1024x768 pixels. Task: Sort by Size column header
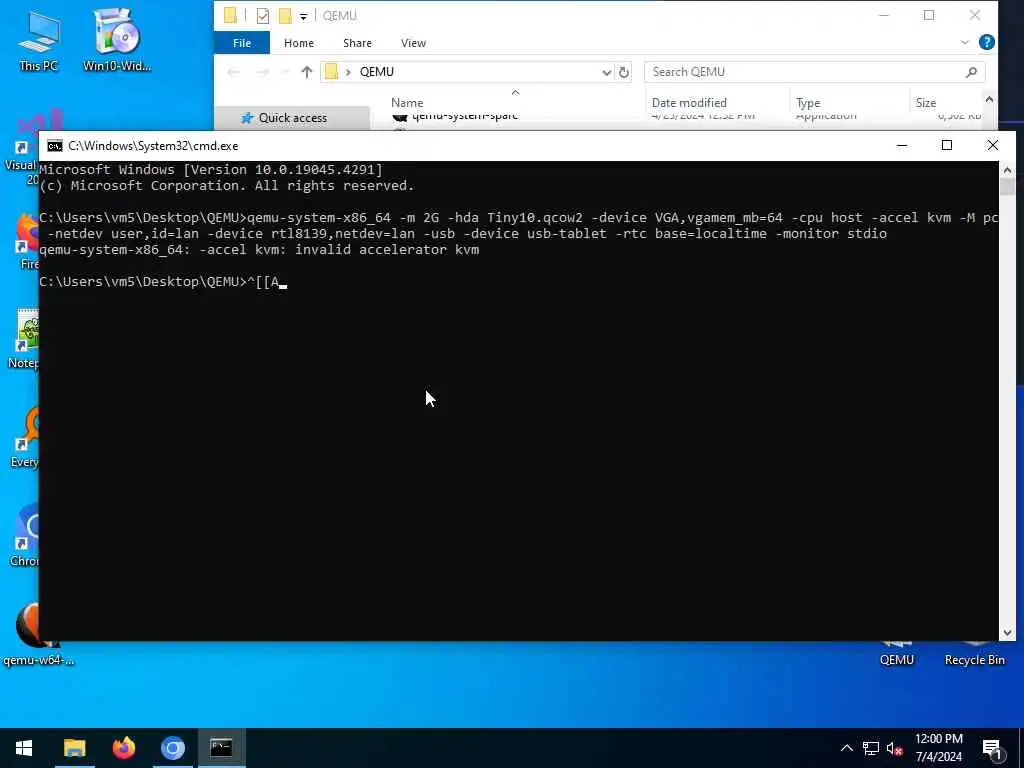(x=925, y=103)
